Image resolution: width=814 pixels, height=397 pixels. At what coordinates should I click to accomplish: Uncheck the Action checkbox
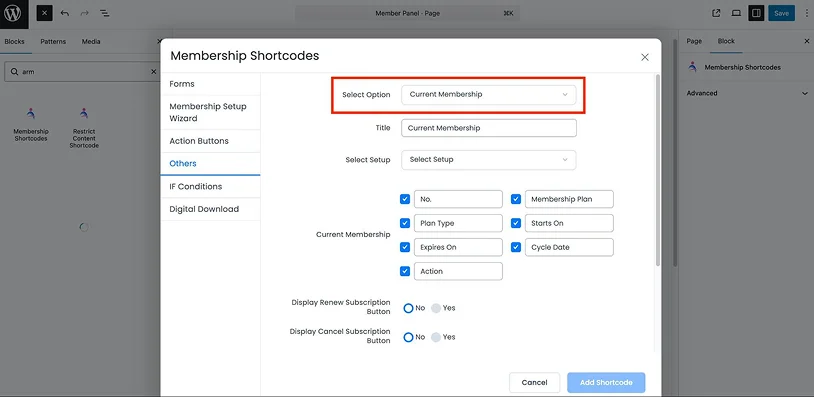click(405, 271)
